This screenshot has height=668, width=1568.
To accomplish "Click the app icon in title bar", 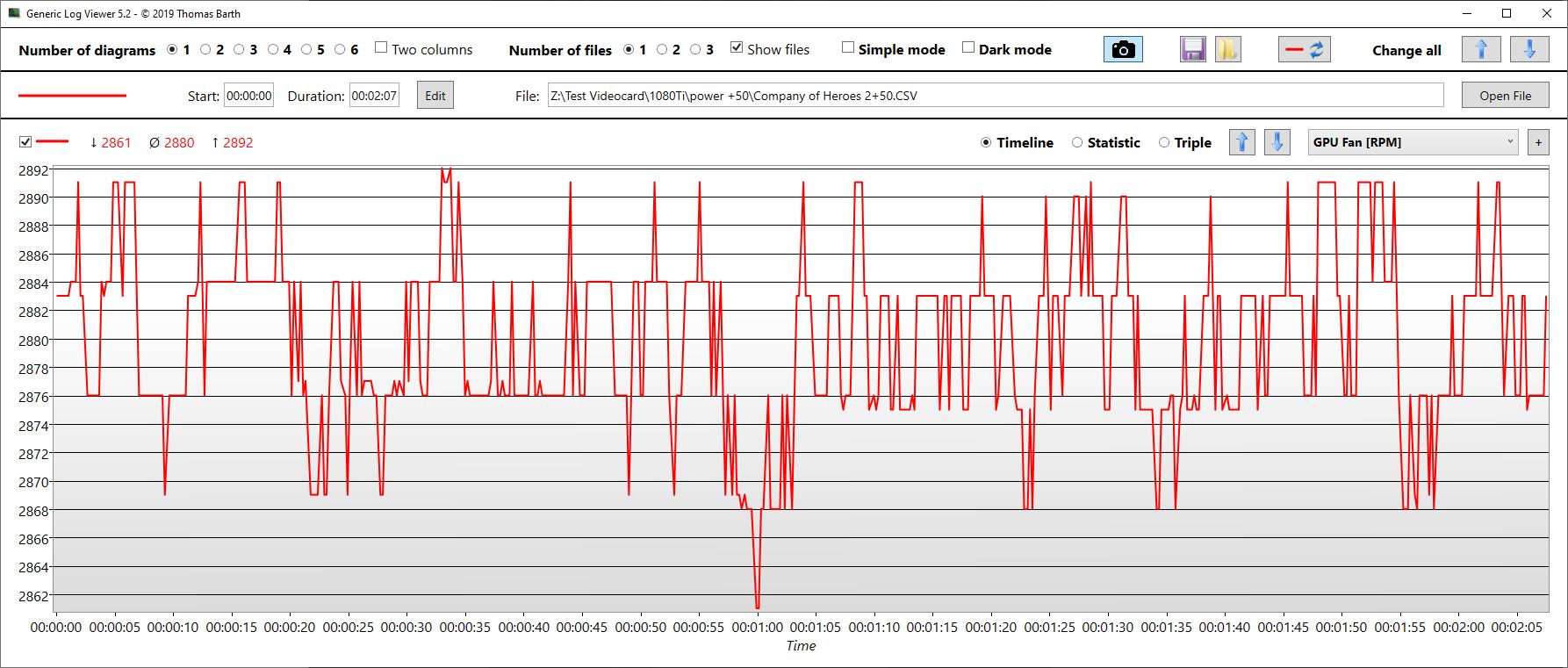I will 14,13.
